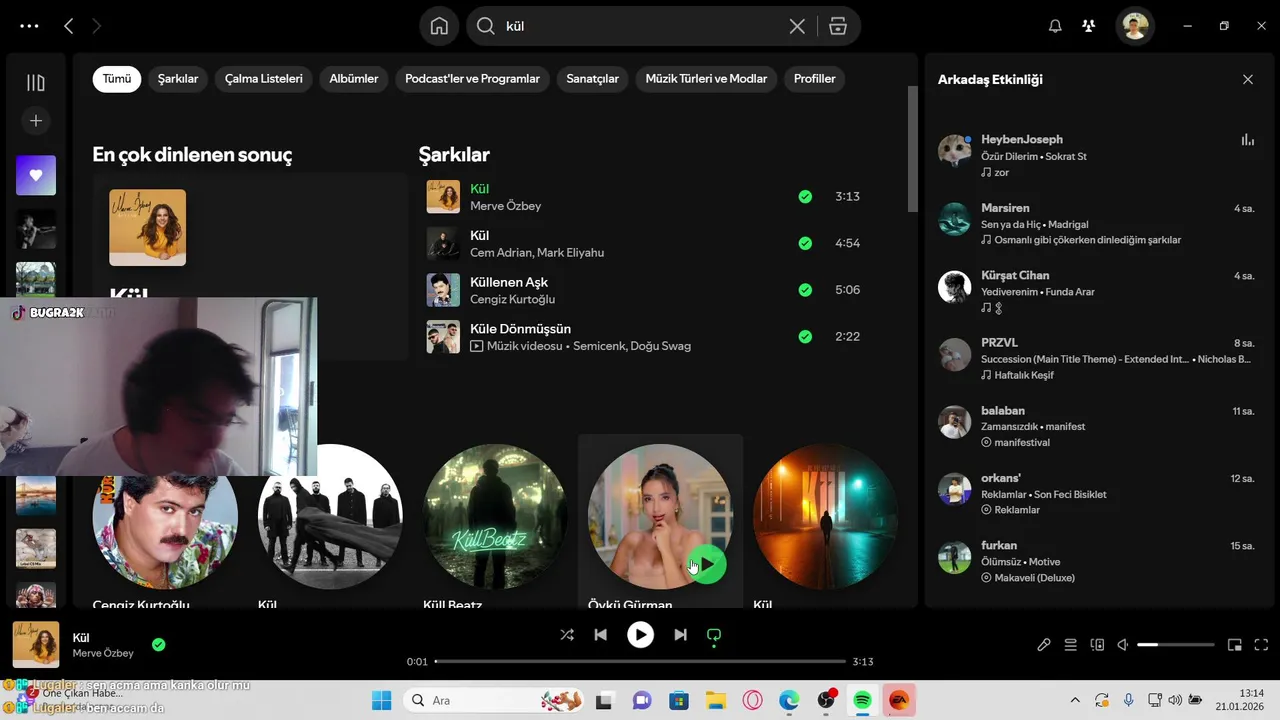Open the Cem Adrian, Mark Eliyahu artist link
Screen dimensions: 1280x720
537,253
